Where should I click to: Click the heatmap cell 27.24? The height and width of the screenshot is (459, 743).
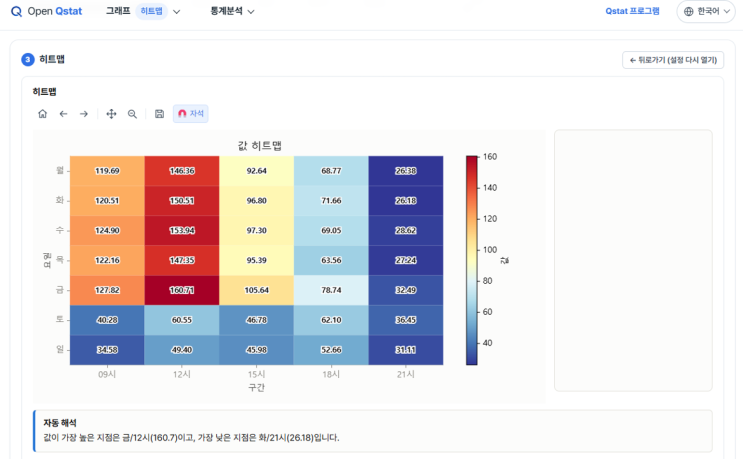(406, 260)
